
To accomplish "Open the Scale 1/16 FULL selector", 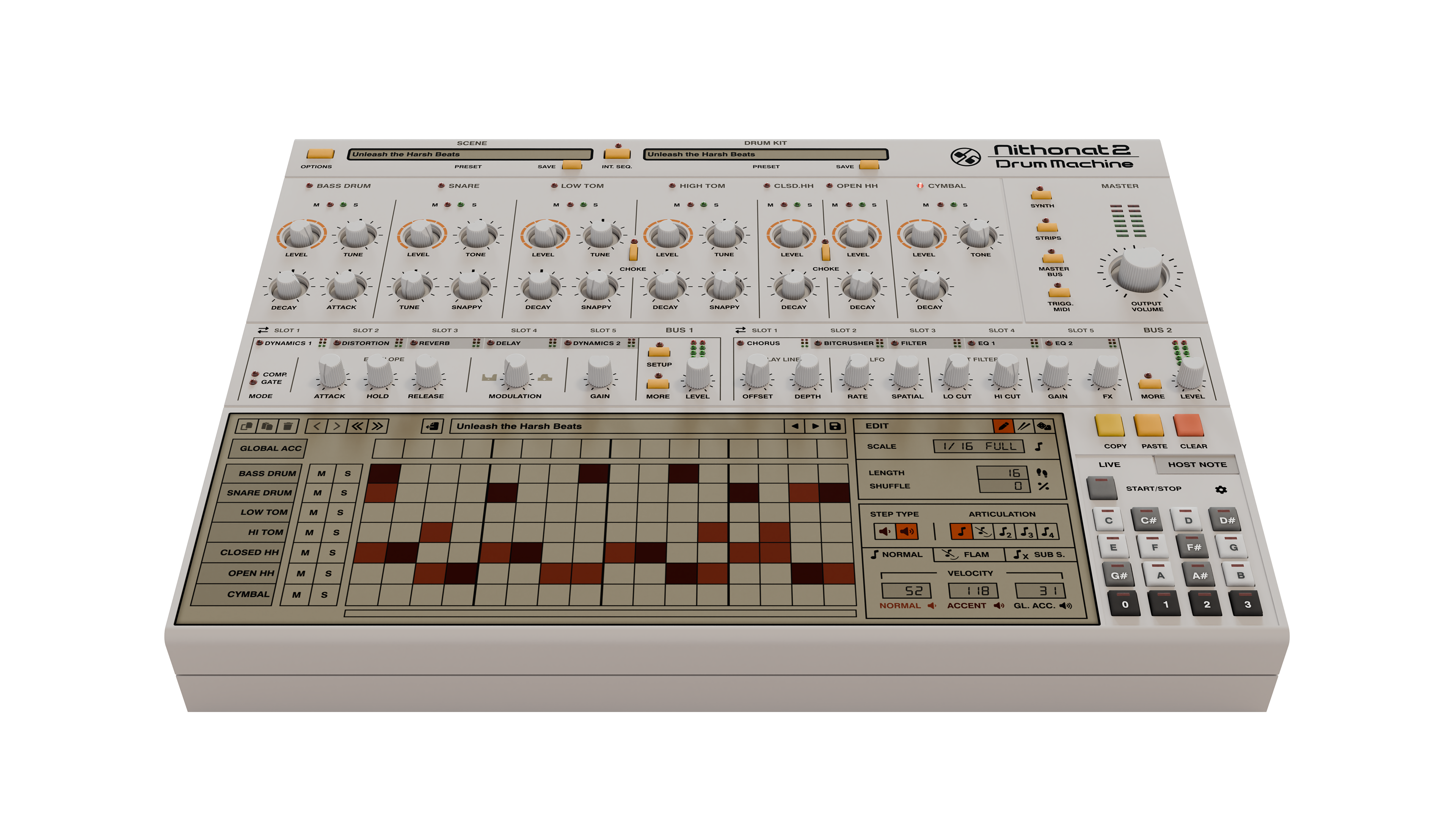I will tap(979, 446).
